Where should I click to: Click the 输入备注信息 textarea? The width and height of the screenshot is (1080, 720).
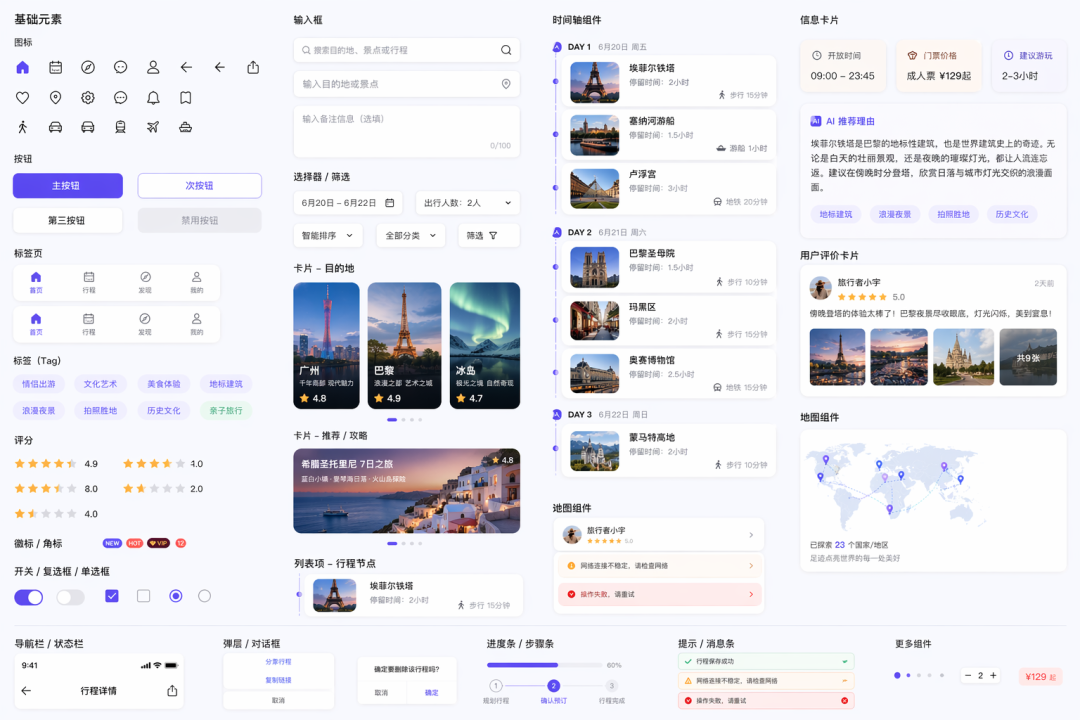coord(406,132)
